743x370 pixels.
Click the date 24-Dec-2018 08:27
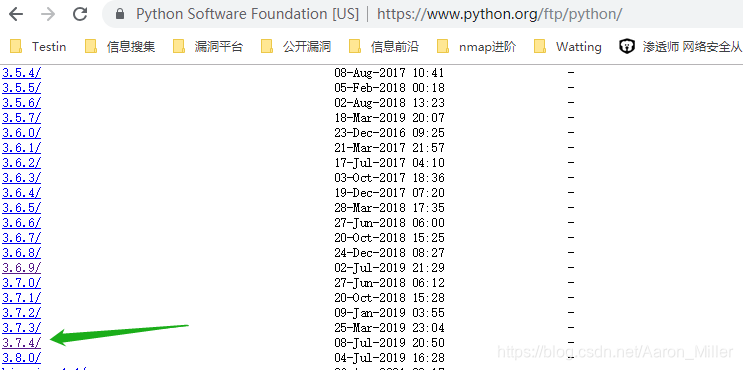(389, 253)
